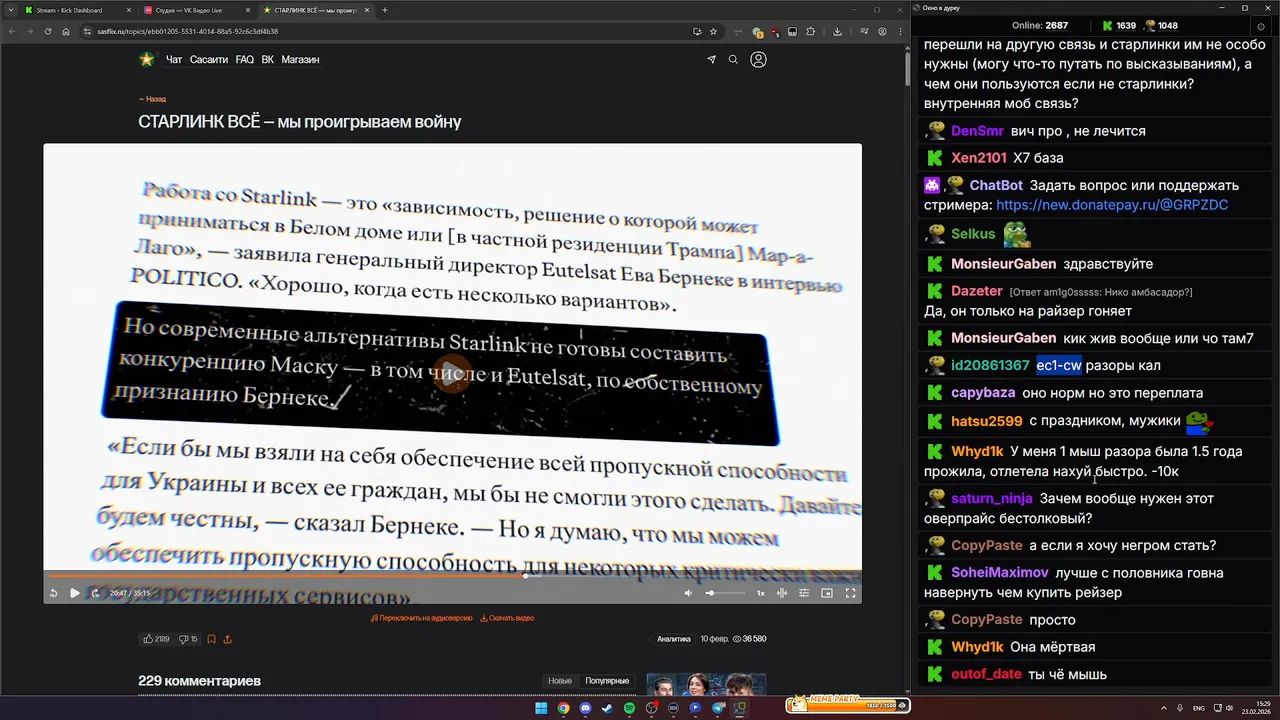Open Spotify from the taskbar
This screenshot has width=1280, height=720.
point(629,708)
